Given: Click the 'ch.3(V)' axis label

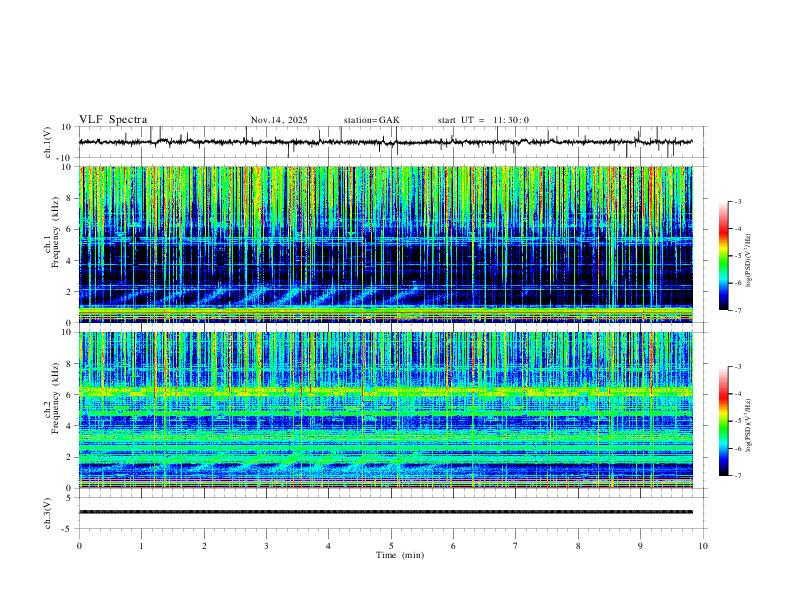Looking at the screenshot, I should pyautogui.click(x=48, y=513).
